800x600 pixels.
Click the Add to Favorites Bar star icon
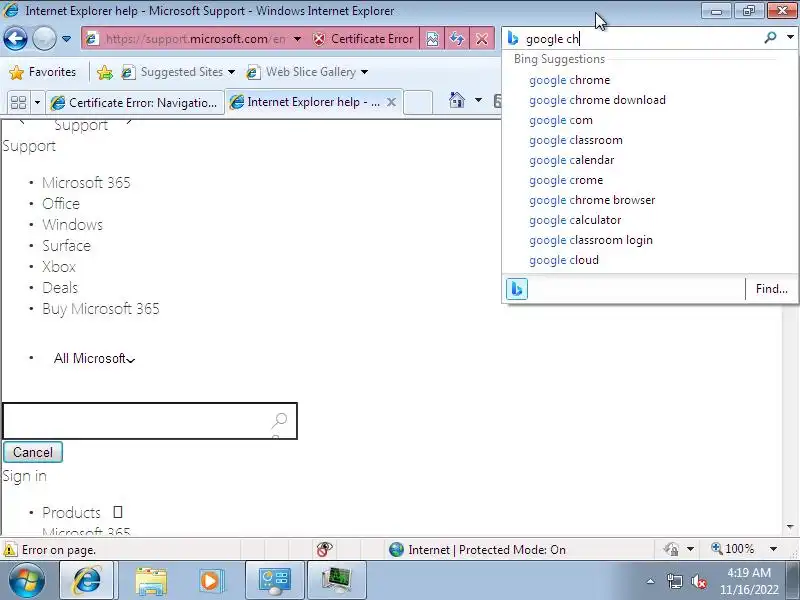(105, 72)
